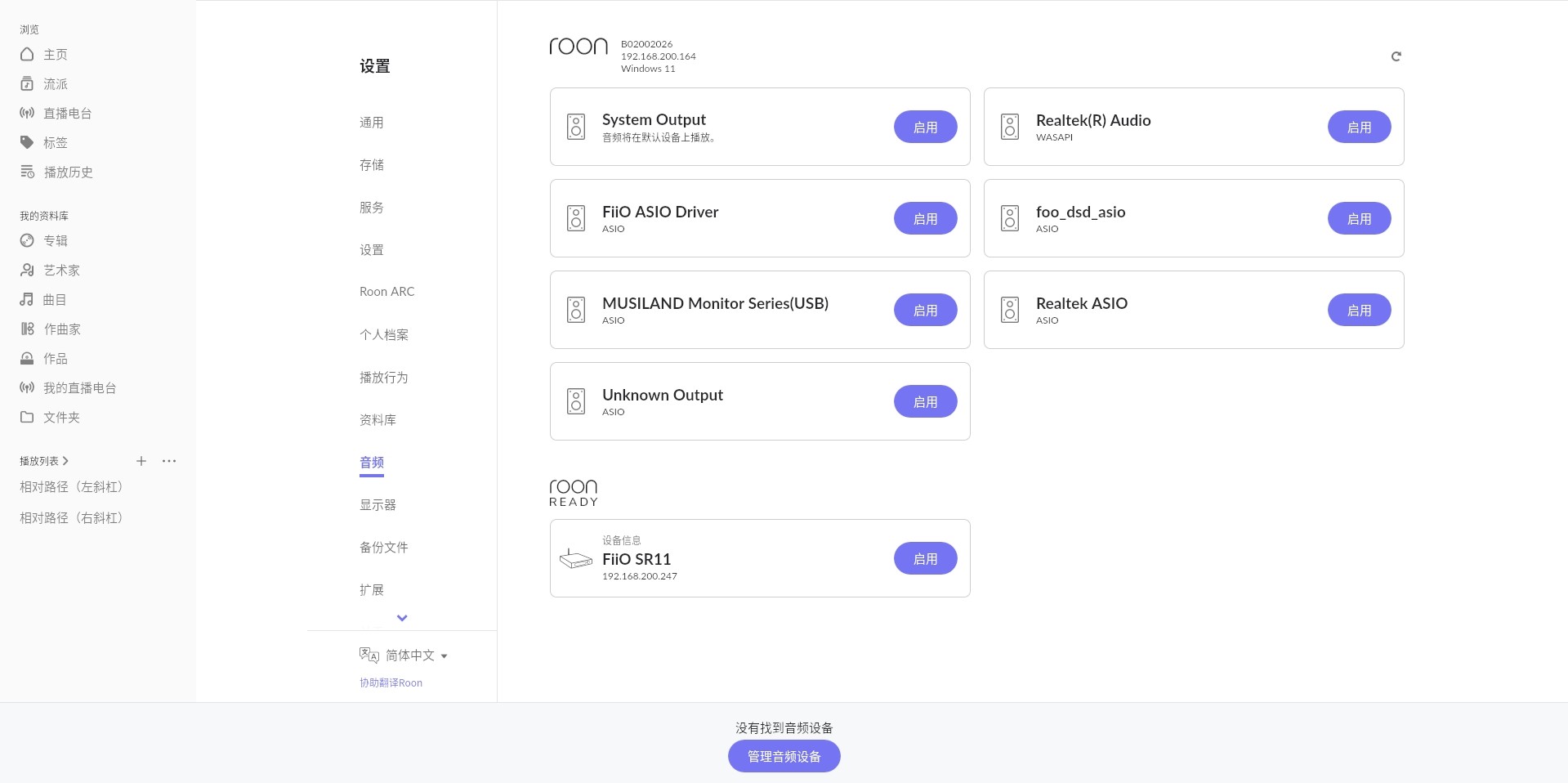Image resolution: width=1568 pixels, height=783 pixels.
Task: Add a new playlist with plus icon
Action: point(141,461)
